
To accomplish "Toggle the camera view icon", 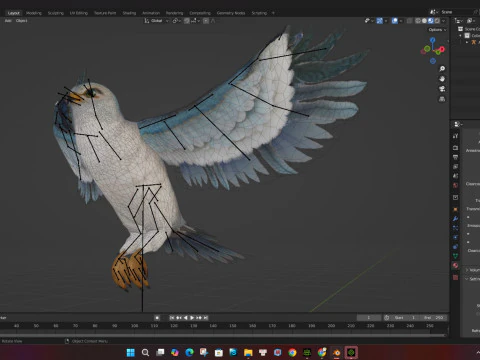I will pos(442,89).
